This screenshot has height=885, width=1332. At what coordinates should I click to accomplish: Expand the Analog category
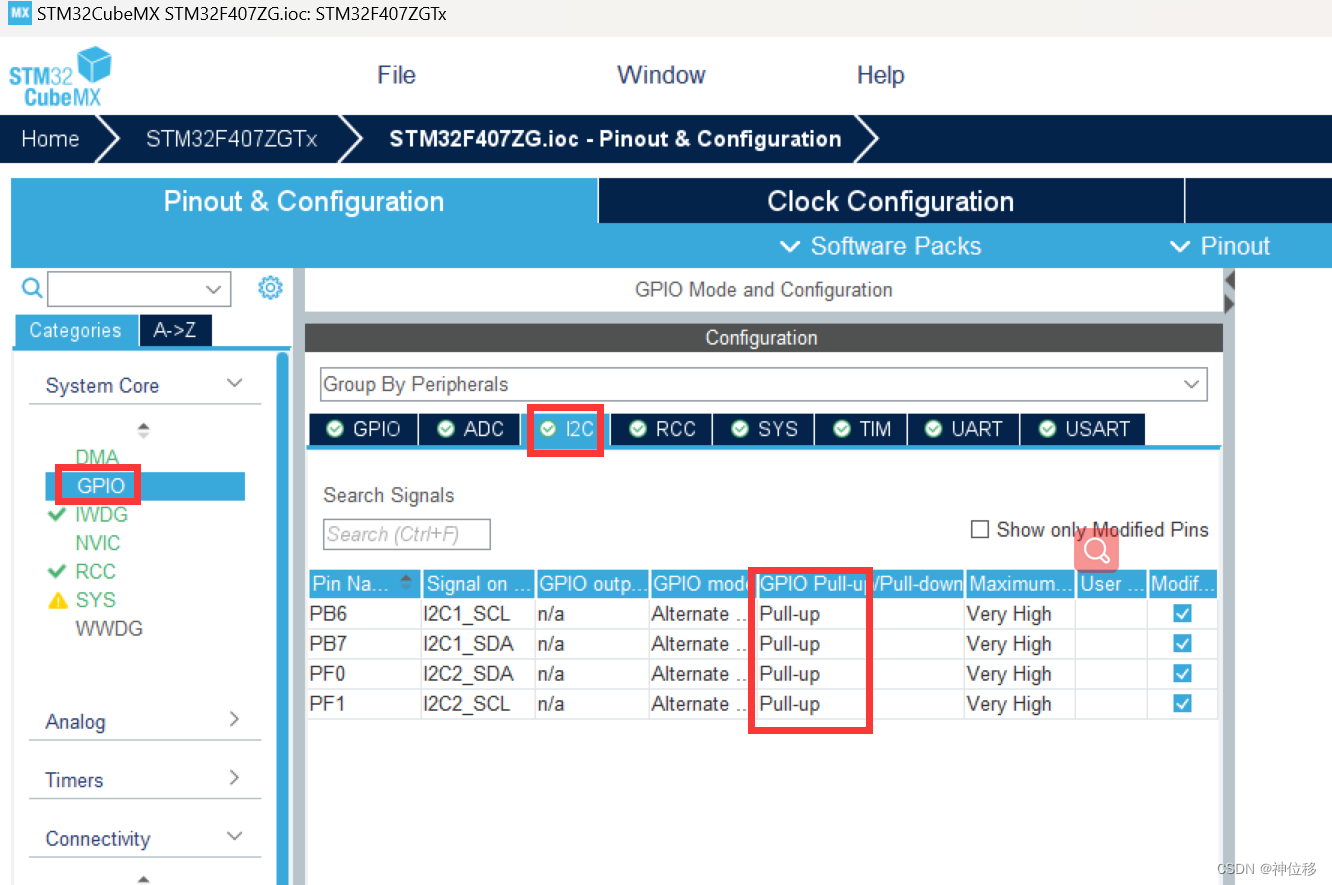pos(234,719)
